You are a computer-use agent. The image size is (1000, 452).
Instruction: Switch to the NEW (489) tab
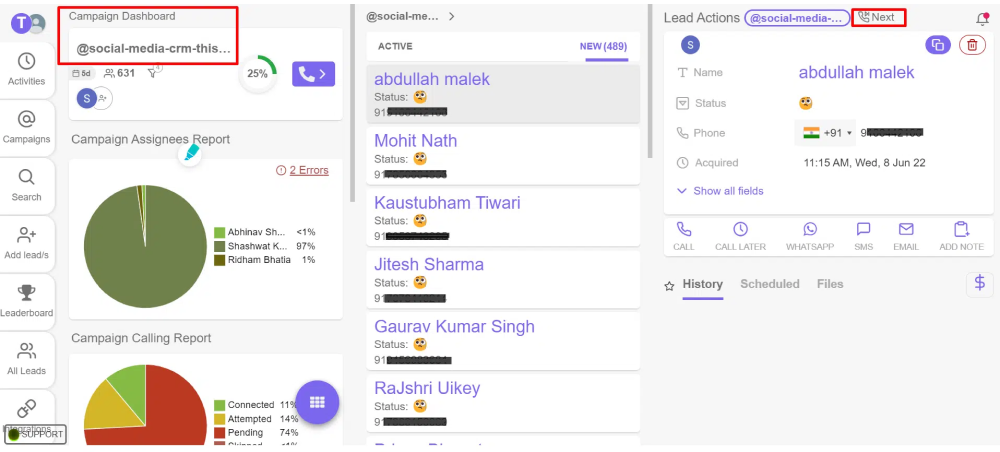pyautogui.click(x=603, y=47)
